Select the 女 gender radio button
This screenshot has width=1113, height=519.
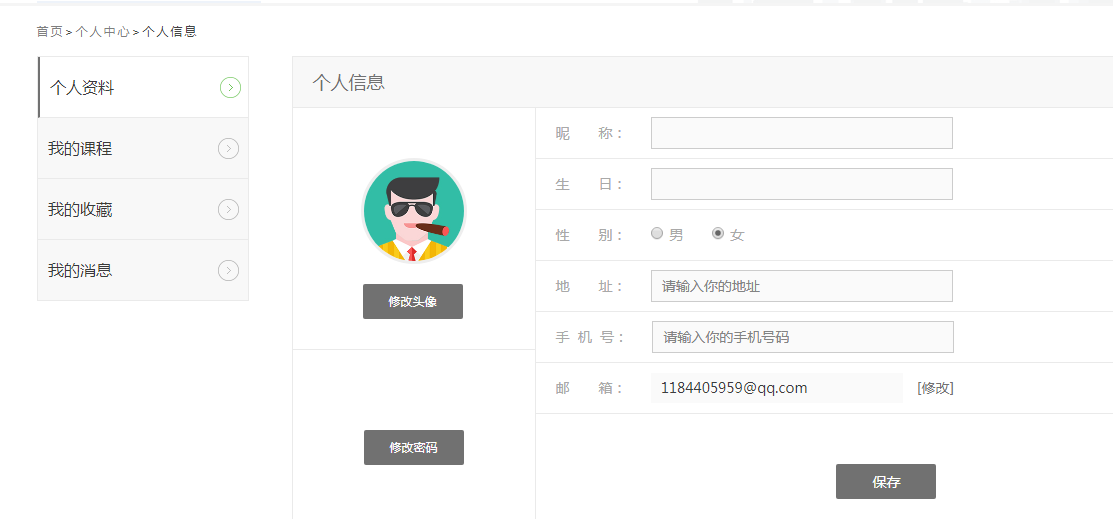click(x=718, y=233)
